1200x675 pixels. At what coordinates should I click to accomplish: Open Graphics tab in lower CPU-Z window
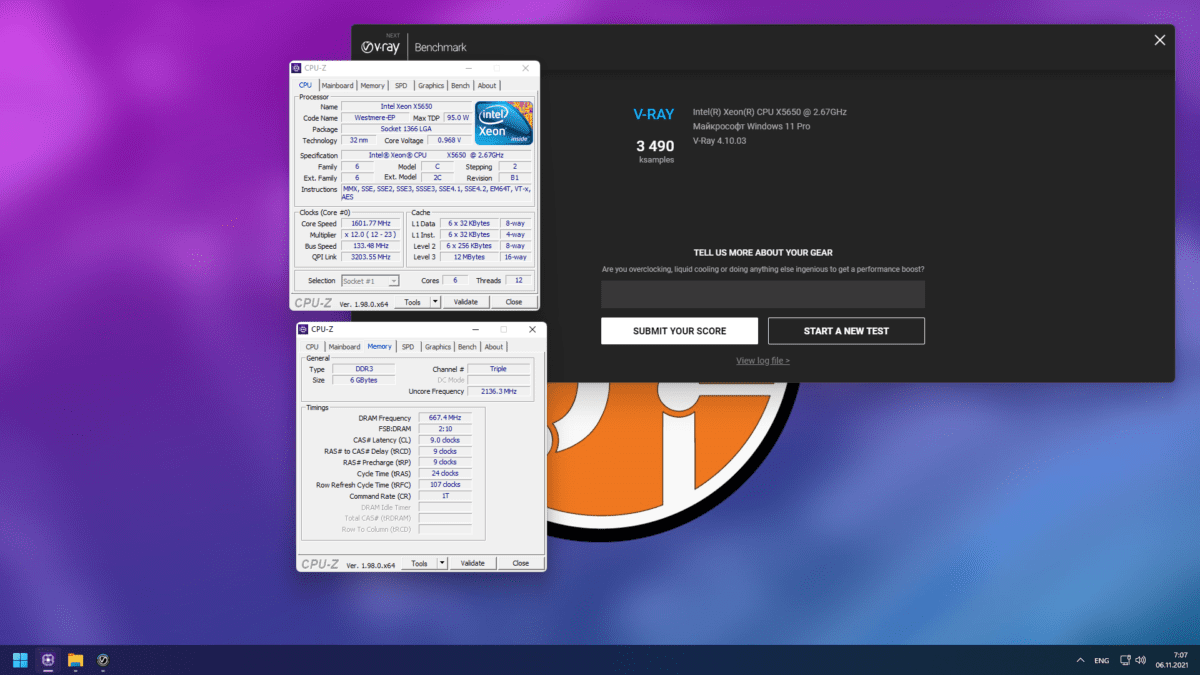[x=438, y=347]
